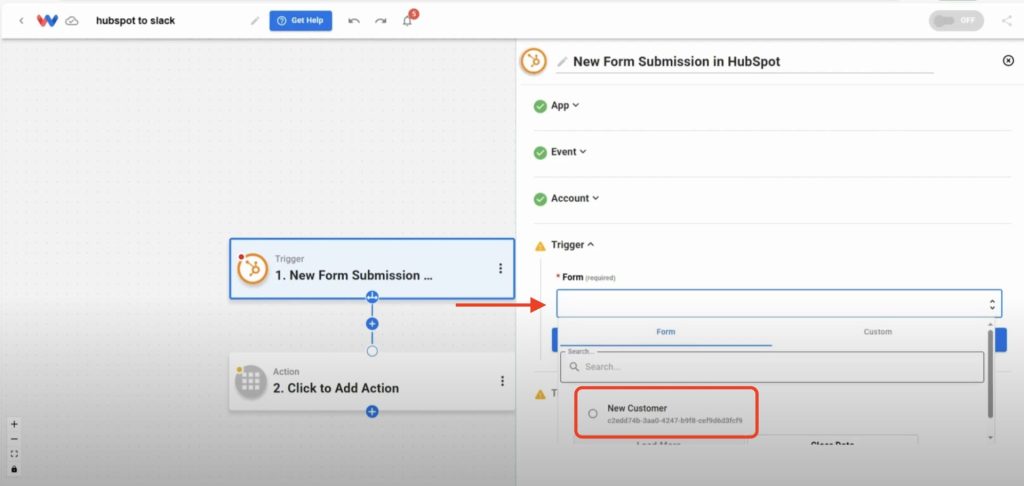Redo the last change

click(380, 21)
